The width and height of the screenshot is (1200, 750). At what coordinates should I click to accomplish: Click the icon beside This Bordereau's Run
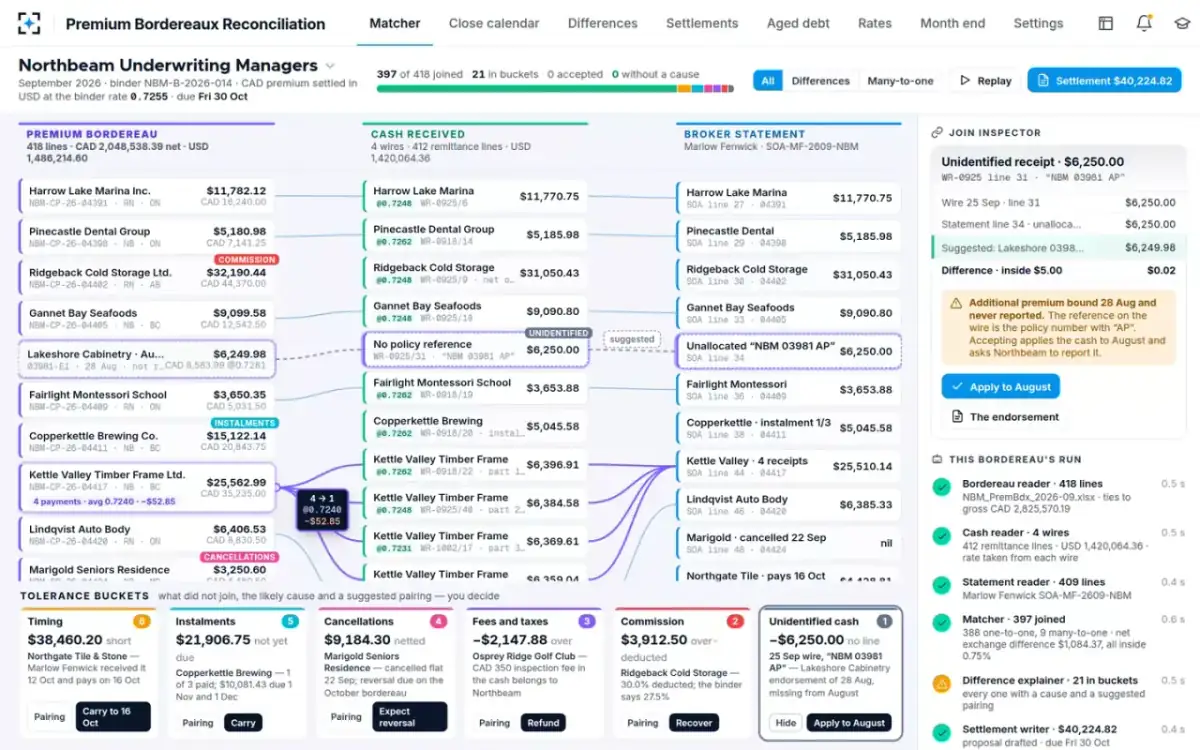(x=937, y=459)
